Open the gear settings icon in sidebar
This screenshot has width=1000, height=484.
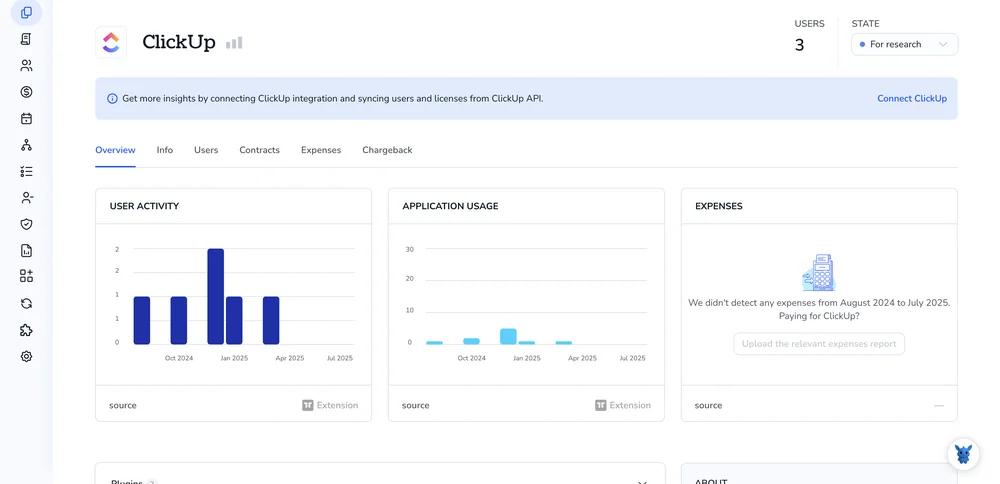pos(26,356)
